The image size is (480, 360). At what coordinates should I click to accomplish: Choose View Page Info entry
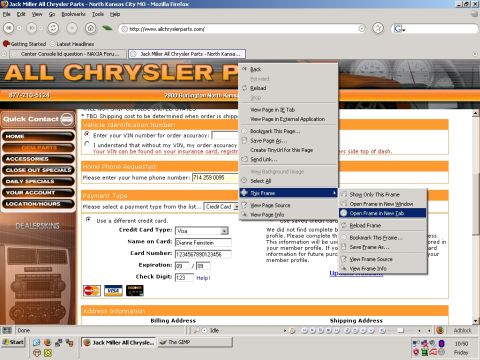(x=288, y=215)
